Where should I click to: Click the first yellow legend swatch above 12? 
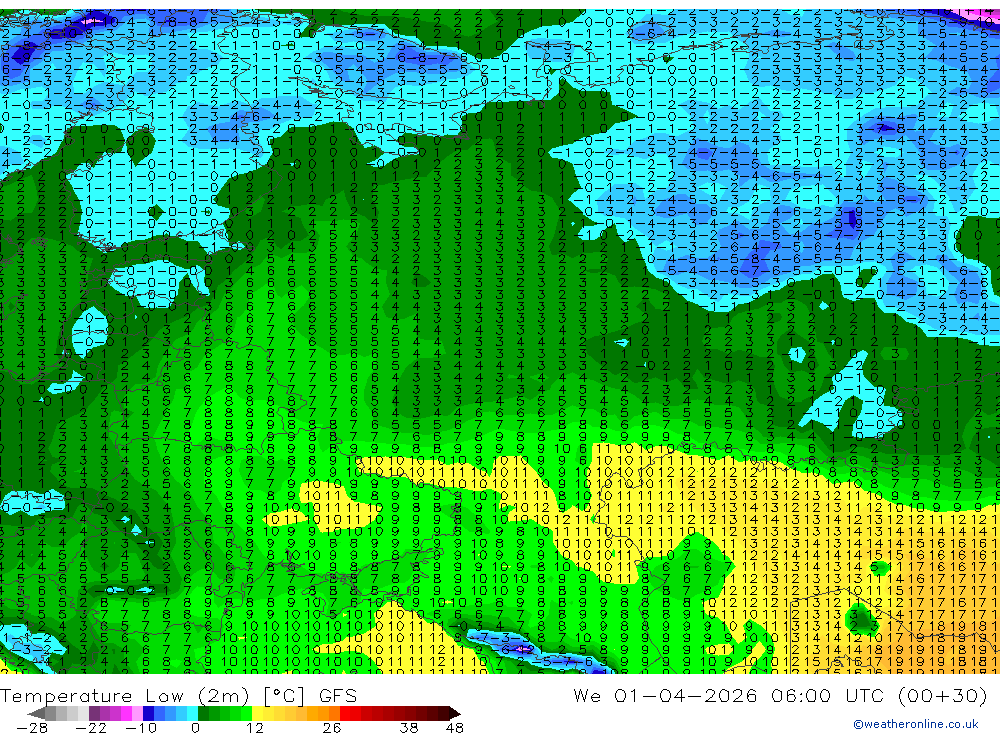[258, 714]
